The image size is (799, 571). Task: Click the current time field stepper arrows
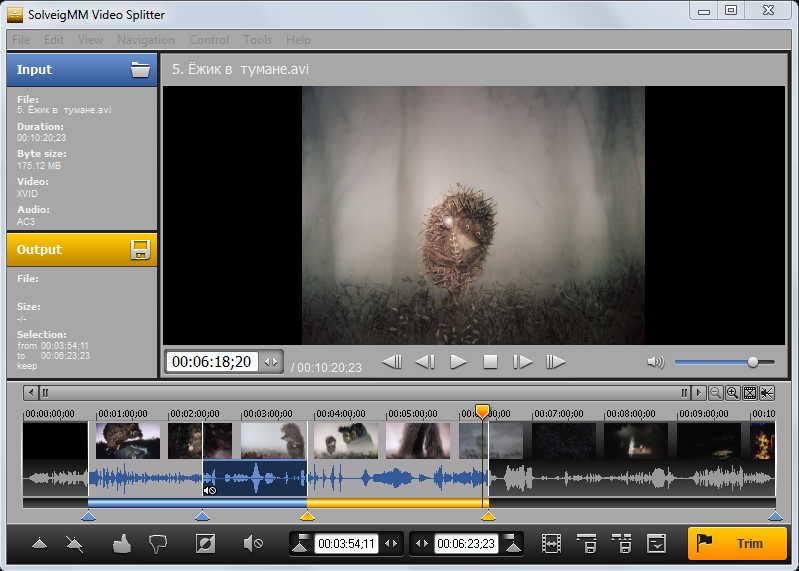point(271,362)
